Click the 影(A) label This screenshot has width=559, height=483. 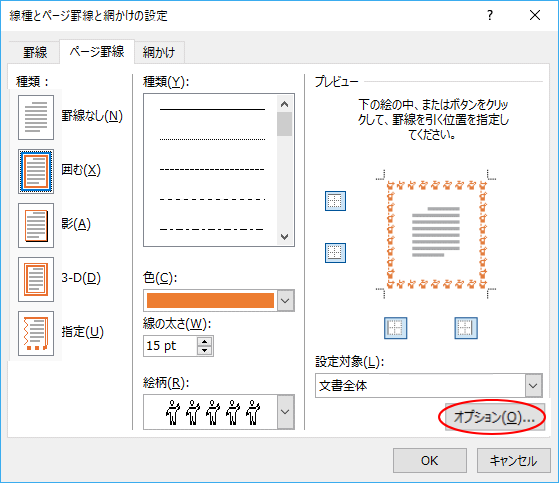tap(76, 224)
